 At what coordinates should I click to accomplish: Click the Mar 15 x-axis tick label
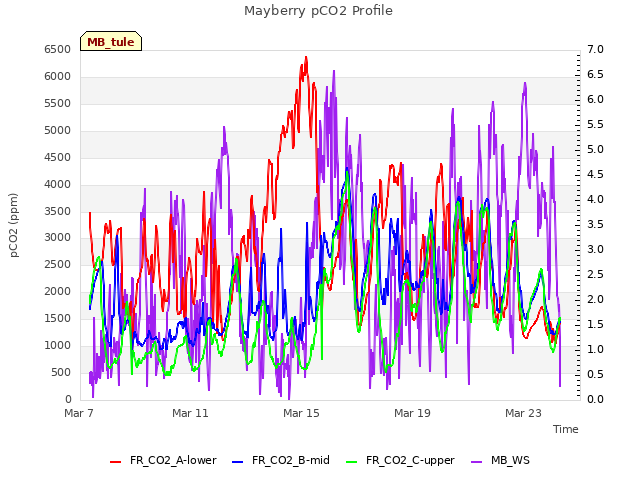(301, 413)
